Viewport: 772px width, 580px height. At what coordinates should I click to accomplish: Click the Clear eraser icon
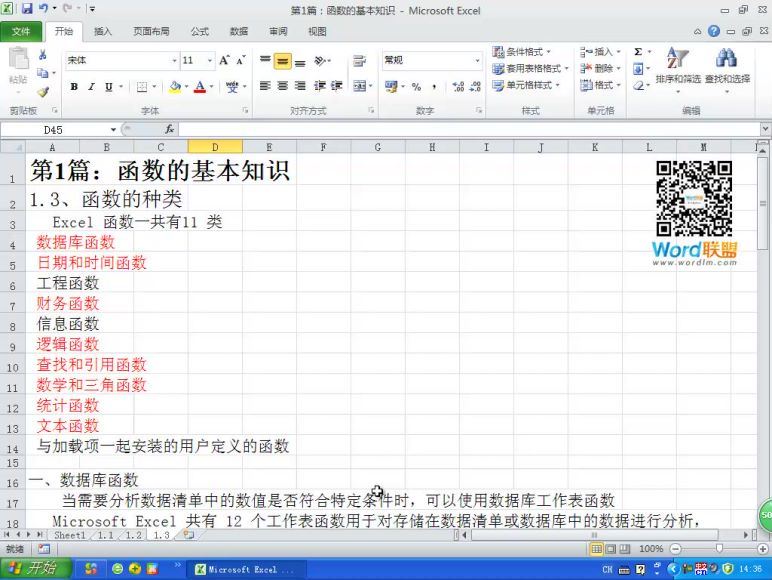[639, 86]
